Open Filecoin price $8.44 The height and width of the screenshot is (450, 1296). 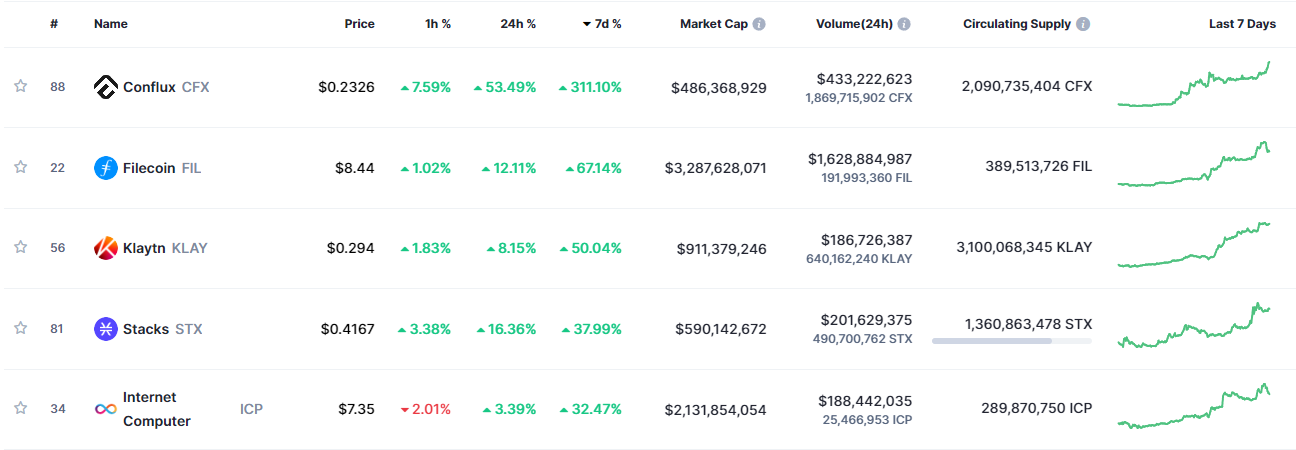355,168
